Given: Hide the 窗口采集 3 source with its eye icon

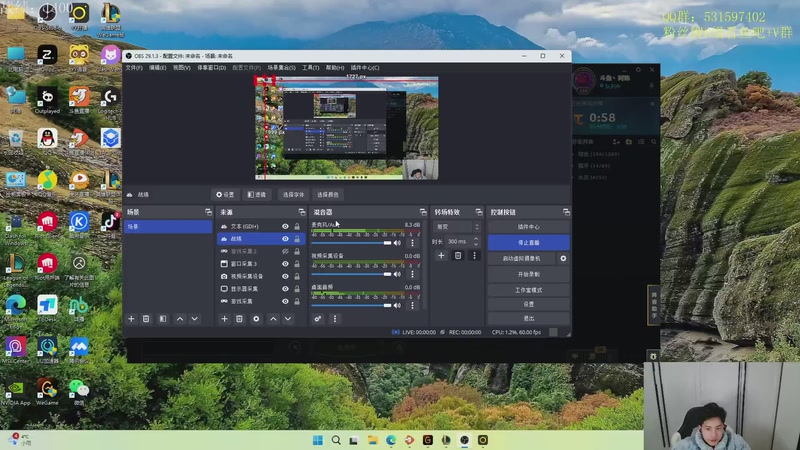Looking at the screenshot, I should point(285,264).
